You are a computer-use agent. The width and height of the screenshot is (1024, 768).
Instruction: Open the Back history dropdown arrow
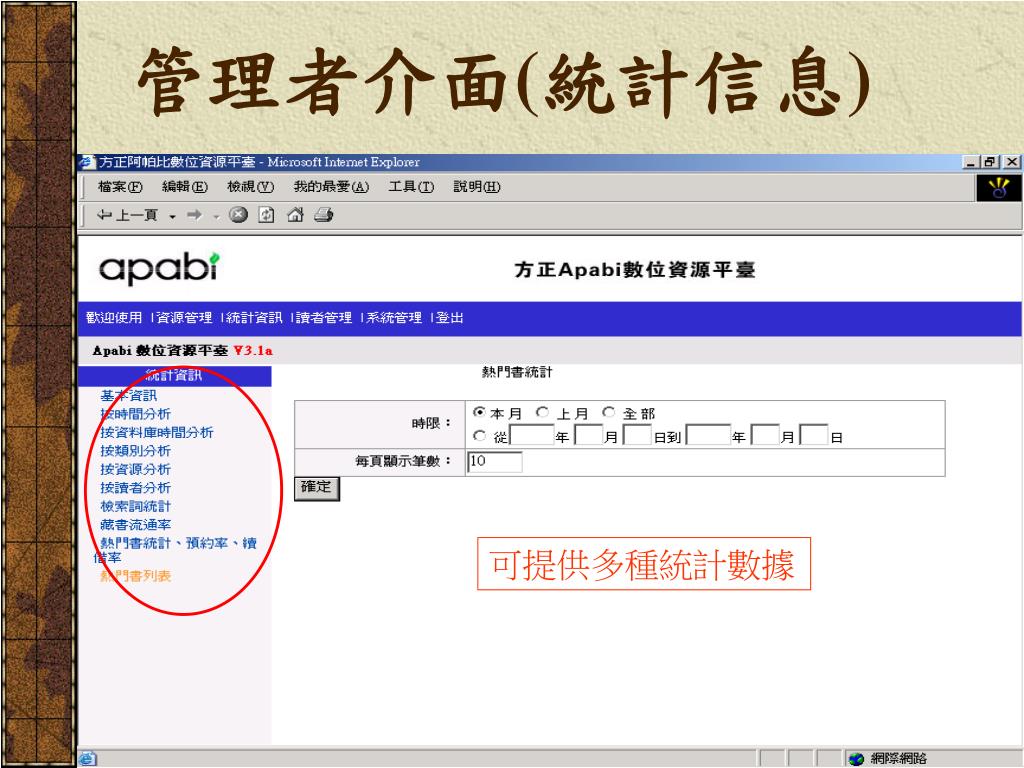[172, 216]
